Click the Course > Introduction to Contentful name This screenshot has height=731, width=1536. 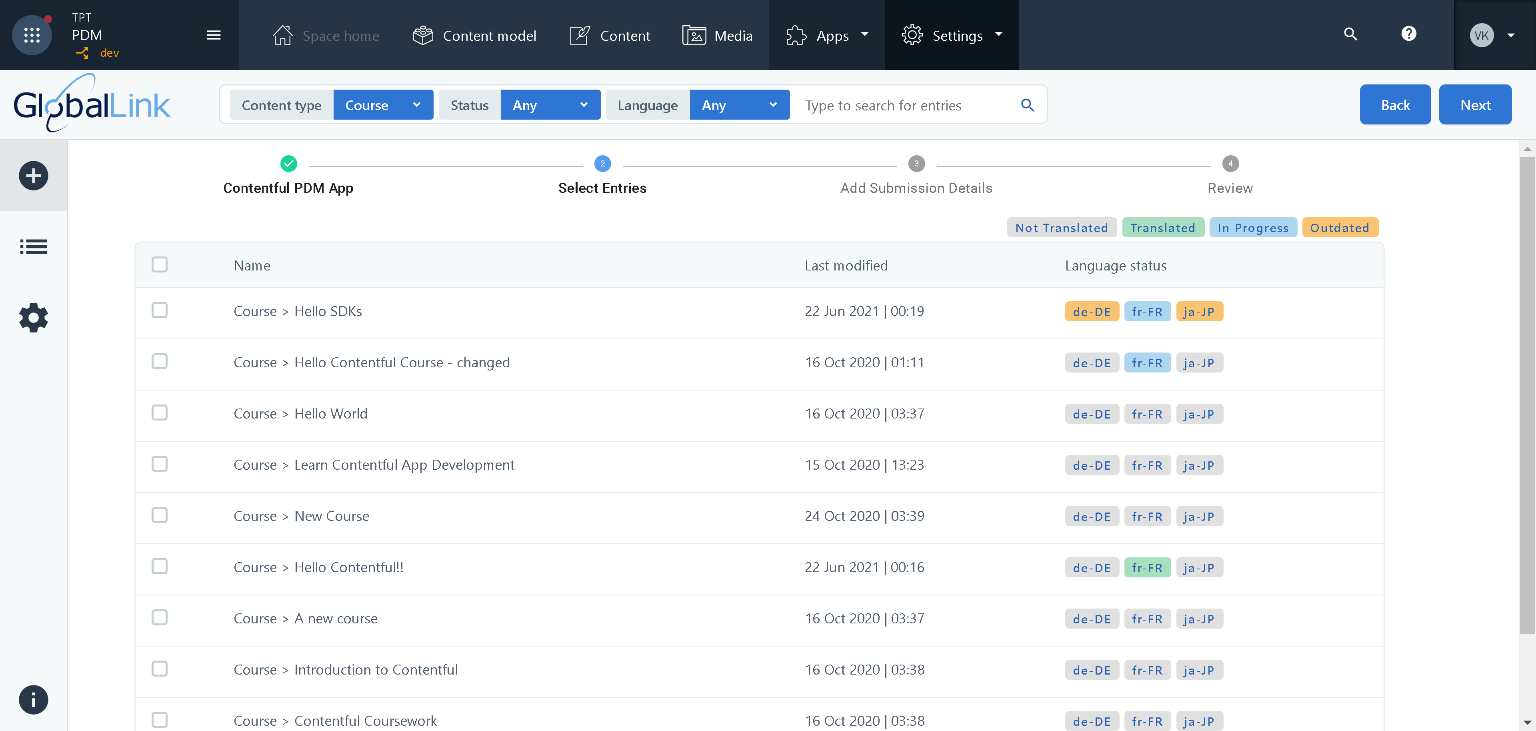(x=346, y=669)
